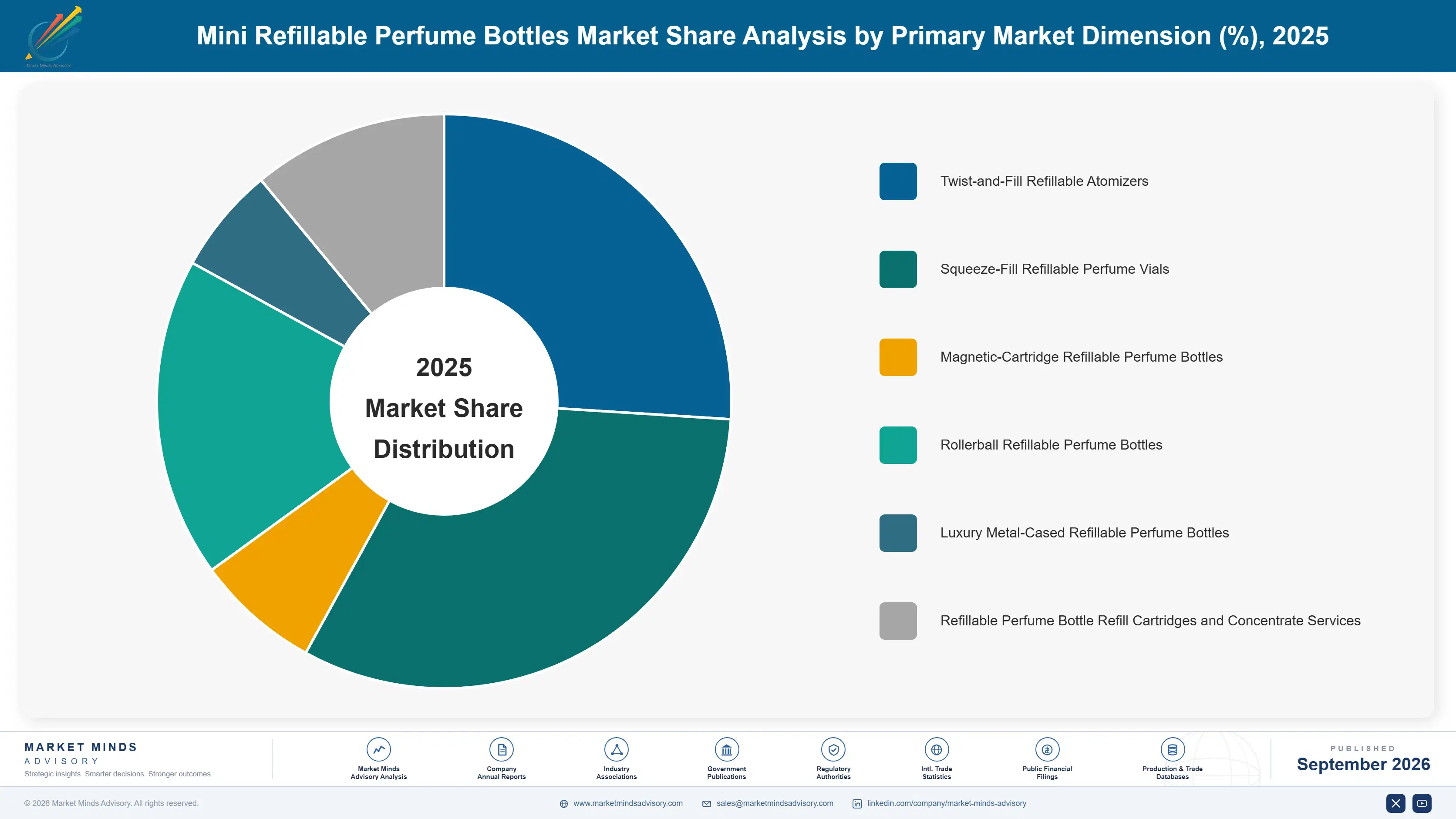The width and height of the screenshot is (1456, 819).
Task: Click the 'September 2026' published date
Action: [x=1363, y=764]
